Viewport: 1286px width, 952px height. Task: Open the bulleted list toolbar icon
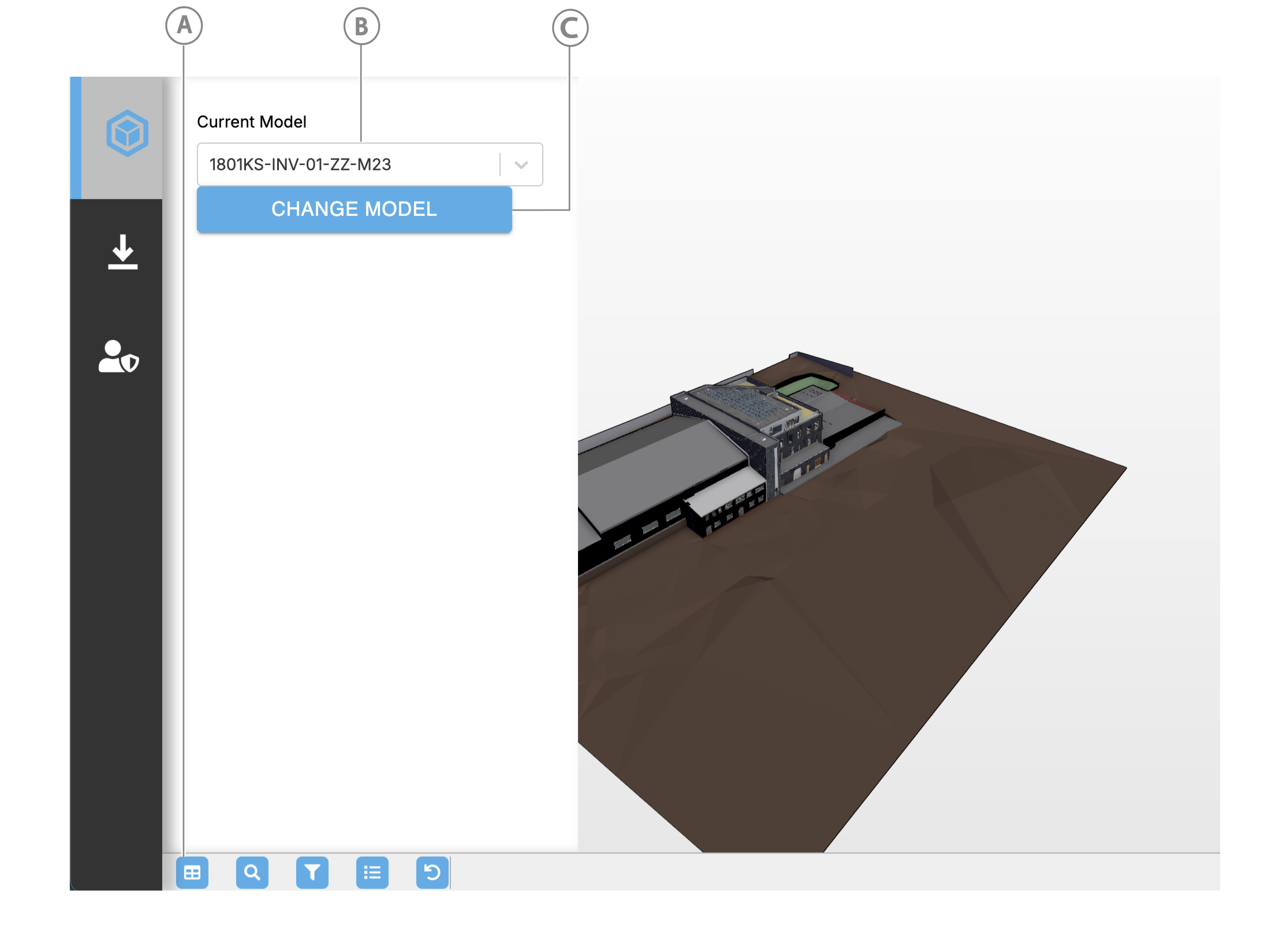pos(372,872)
